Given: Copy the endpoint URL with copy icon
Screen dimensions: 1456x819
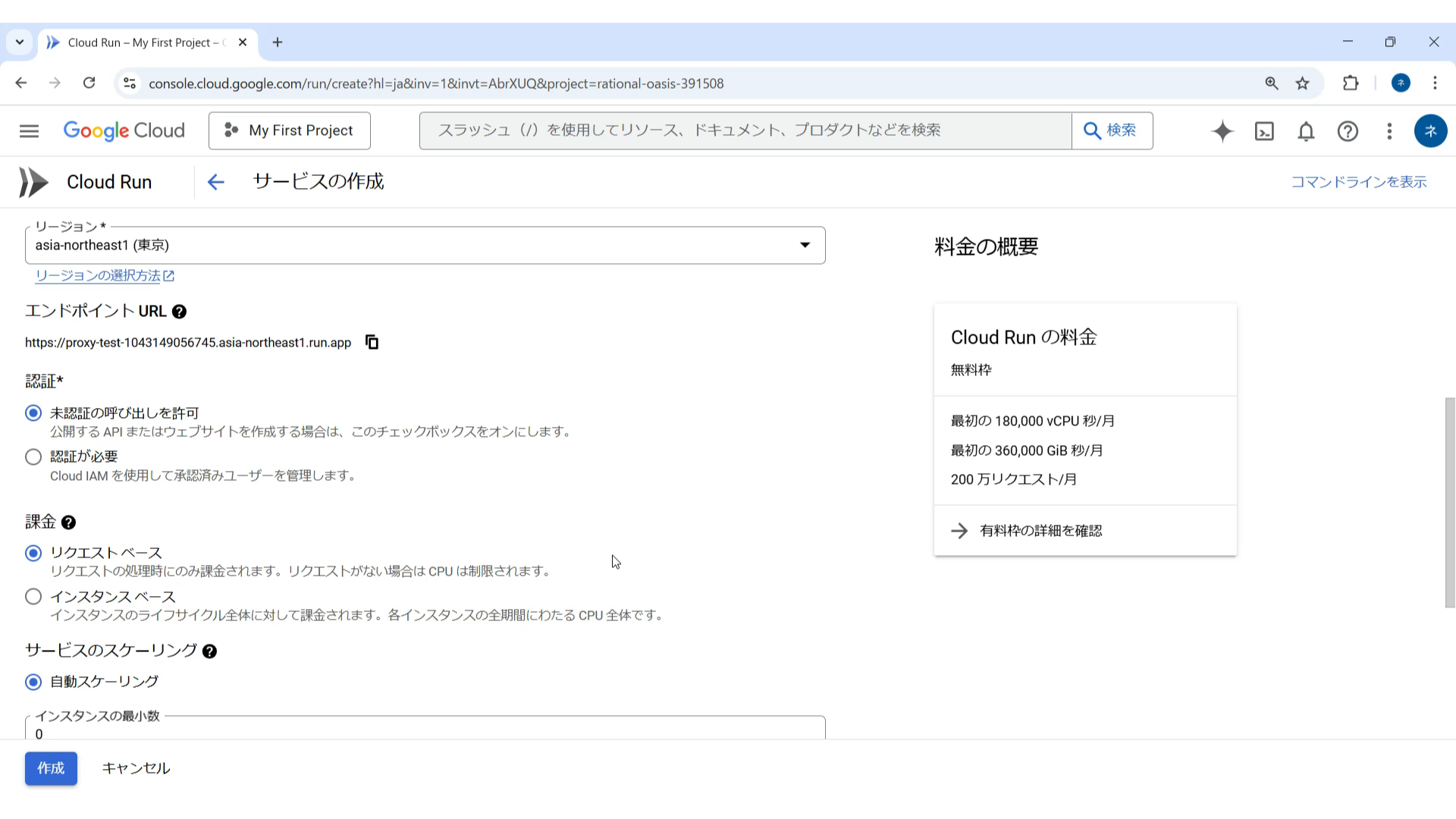Looking at the screenshot, I should [x=372, y=342].
